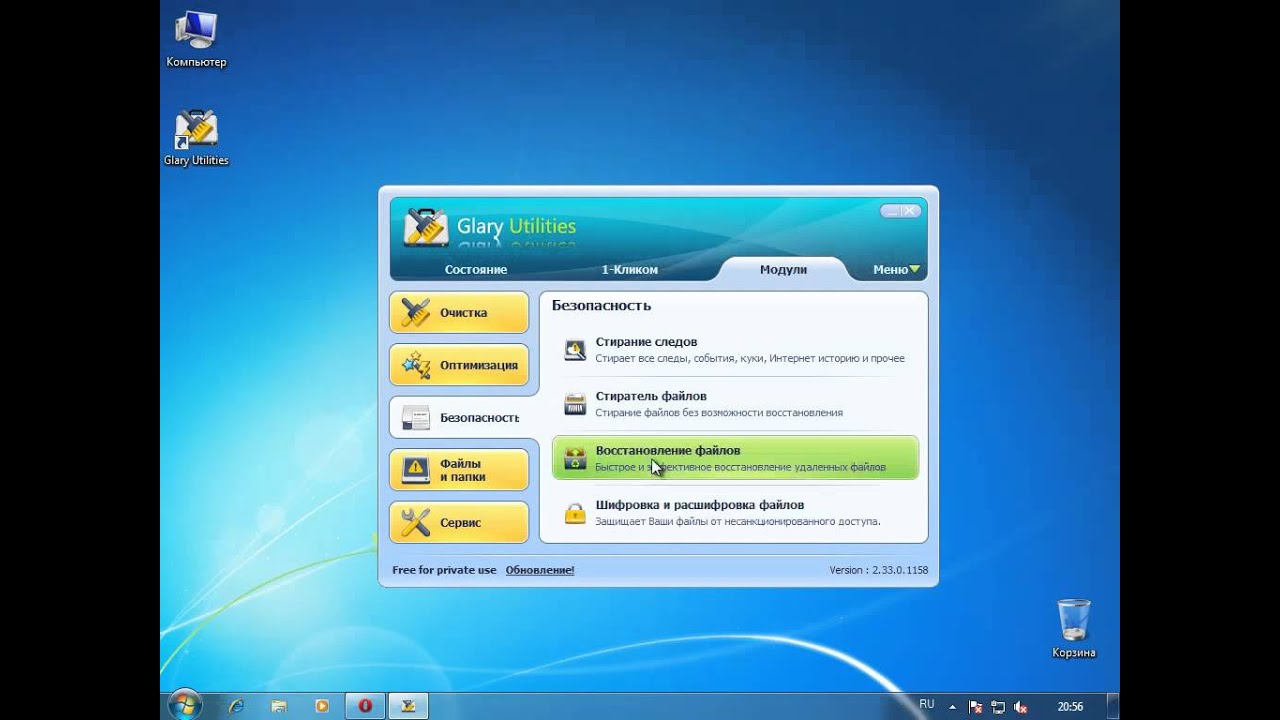1280x720 pixels.
Task: Open the Оптимизация category
Action: pos(459,365)
